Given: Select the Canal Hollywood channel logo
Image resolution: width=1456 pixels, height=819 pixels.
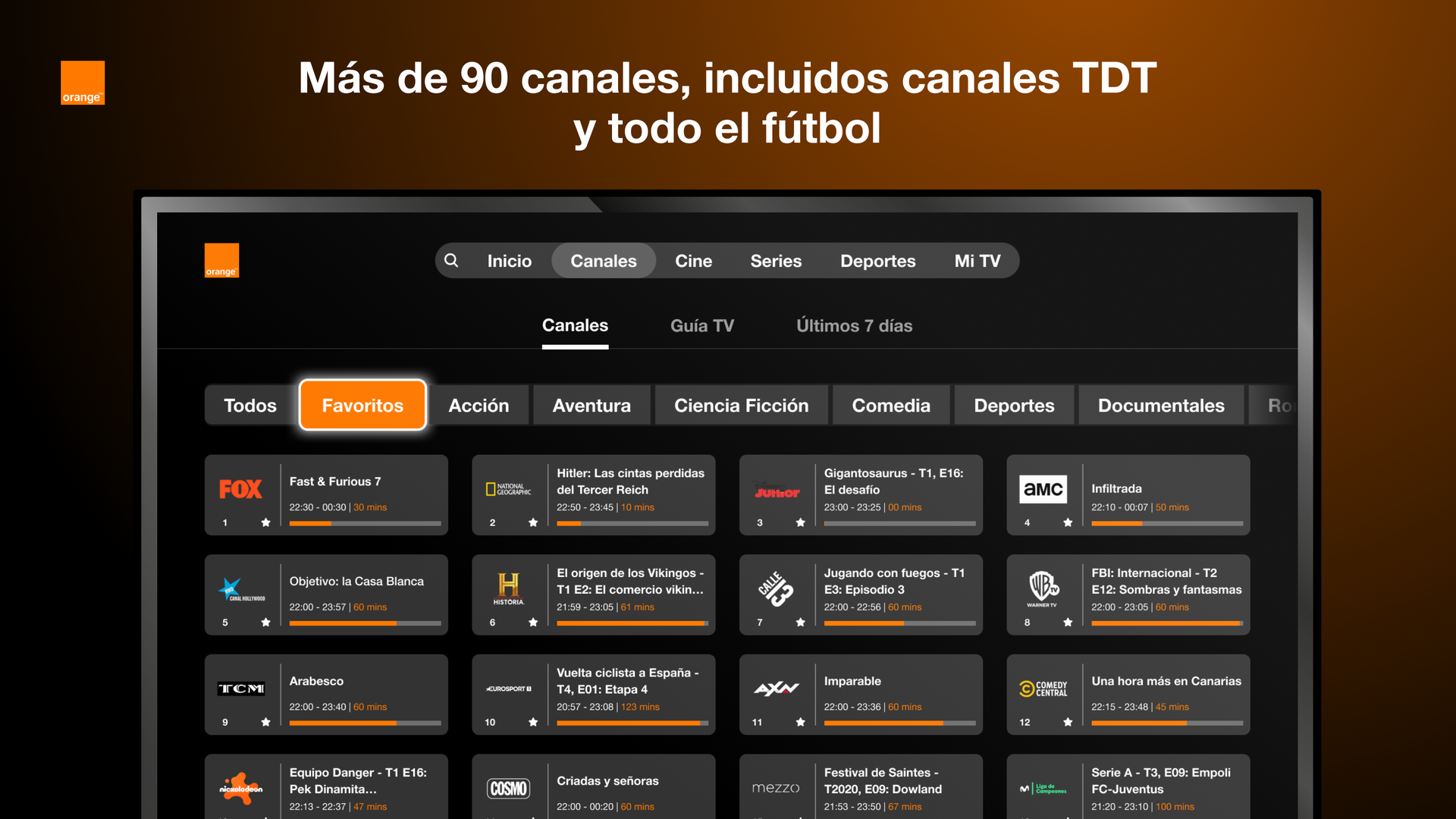Looking at the screenshot, I should (242, 589).
